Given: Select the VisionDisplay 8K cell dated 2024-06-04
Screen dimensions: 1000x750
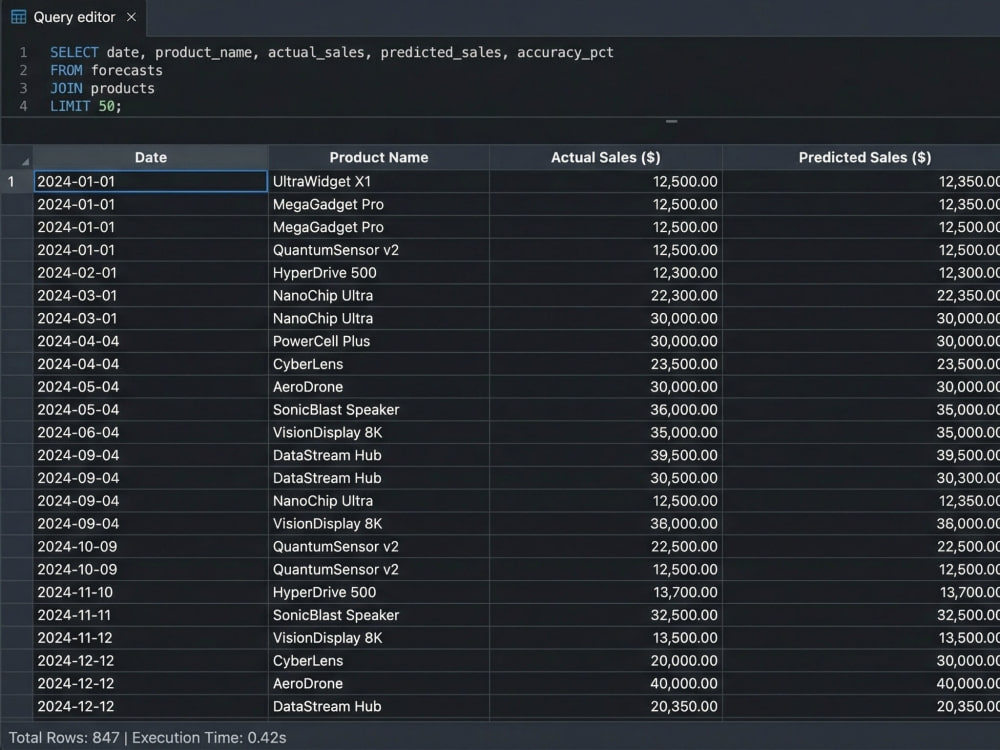Looking at the screenshot, I should 379,432.
